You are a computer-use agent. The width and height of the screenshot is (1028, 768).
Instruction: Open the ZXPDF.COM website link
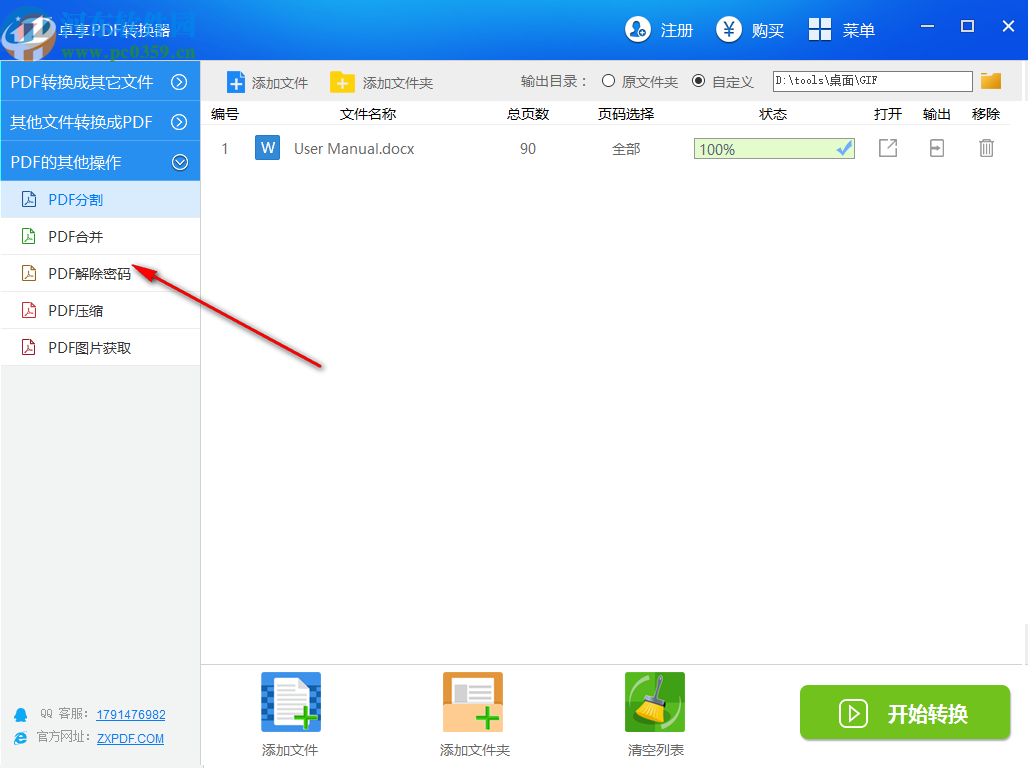pos(130,738)
